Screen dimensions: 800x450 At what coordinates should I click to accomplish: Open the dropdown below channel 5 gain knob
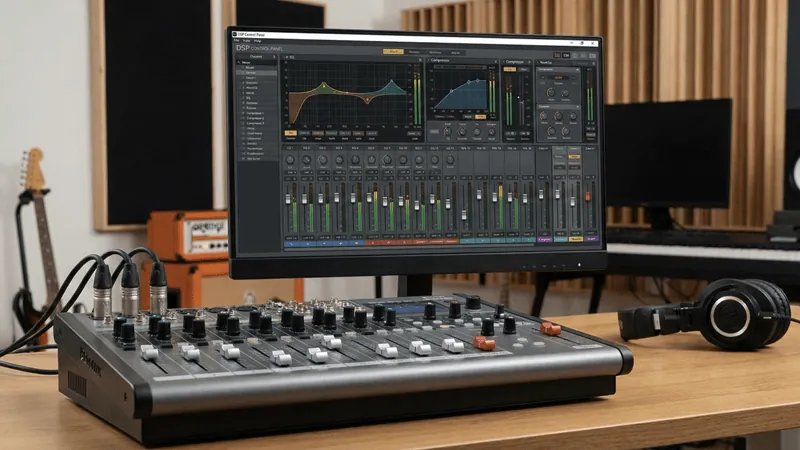tap(356, 172)
